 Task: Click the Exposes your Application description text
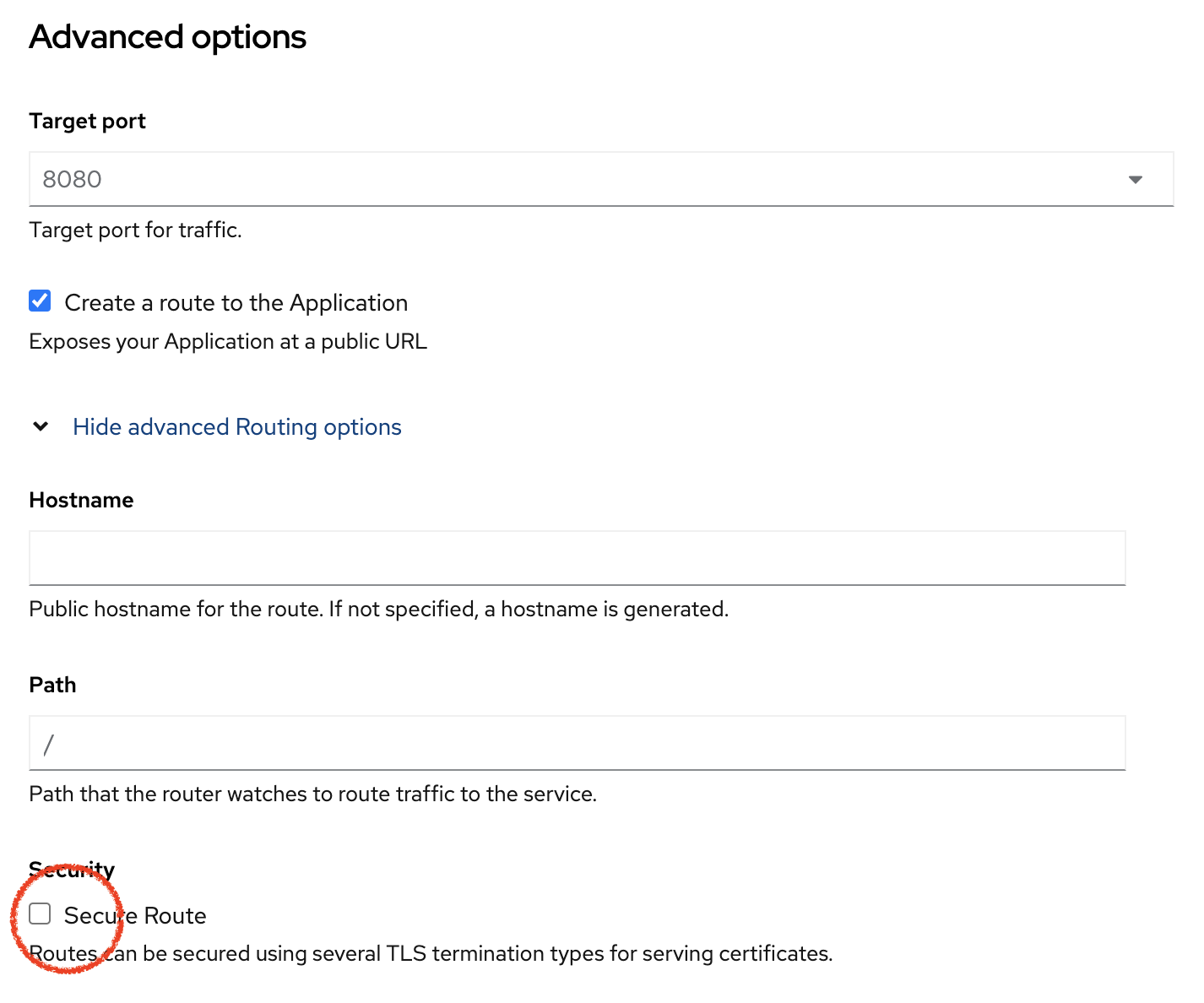click(228, 341)
